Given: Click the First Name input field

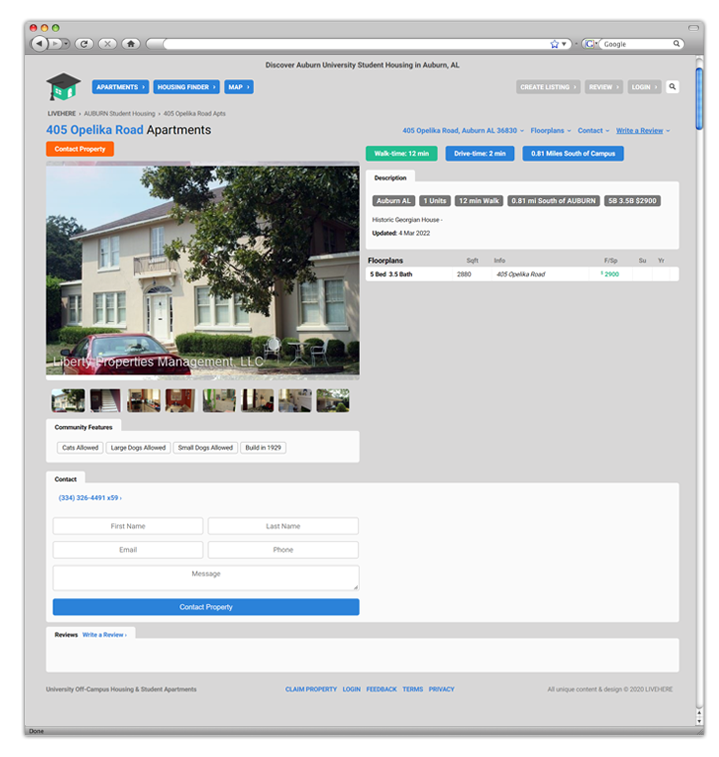Looking at the screenshot, I should click(x=128, y=526).
